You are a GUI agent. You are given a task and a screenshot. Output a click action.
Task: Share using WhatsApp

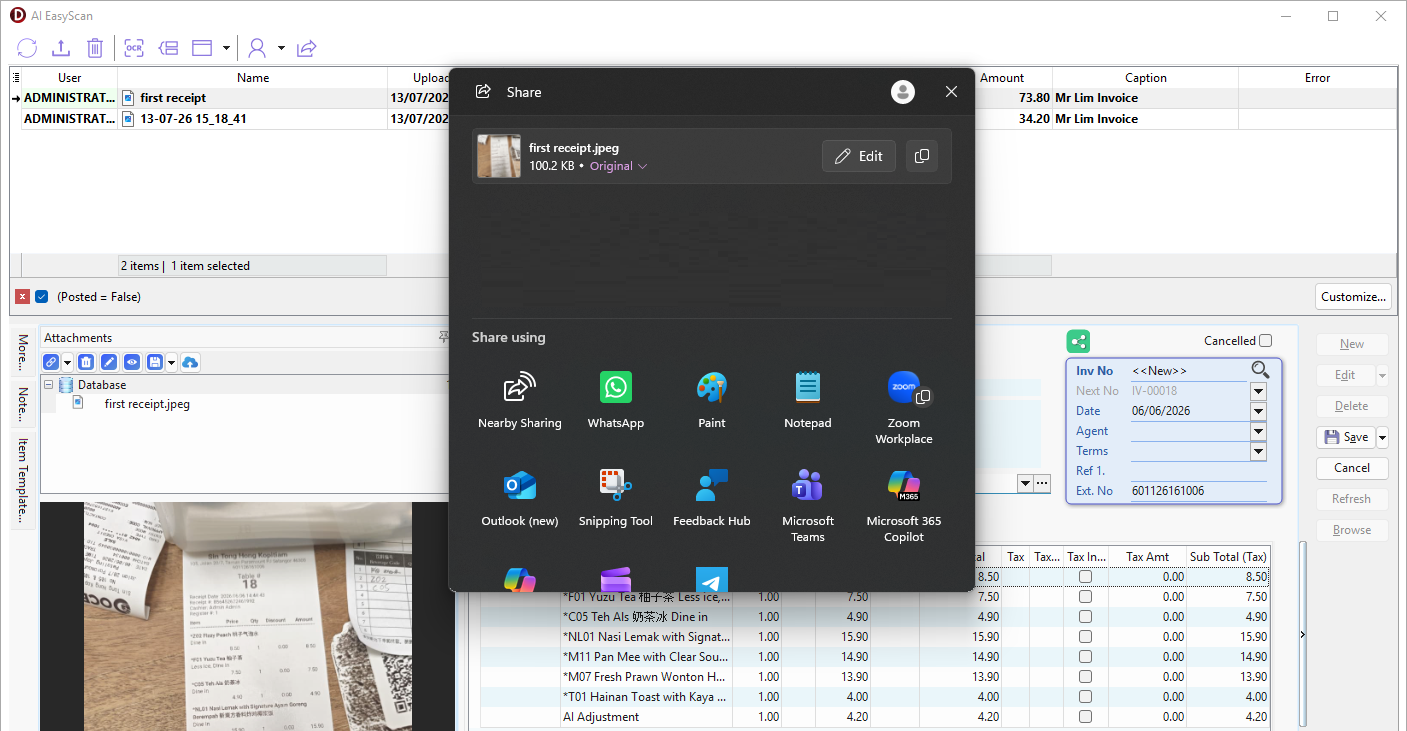click(616, 401)
